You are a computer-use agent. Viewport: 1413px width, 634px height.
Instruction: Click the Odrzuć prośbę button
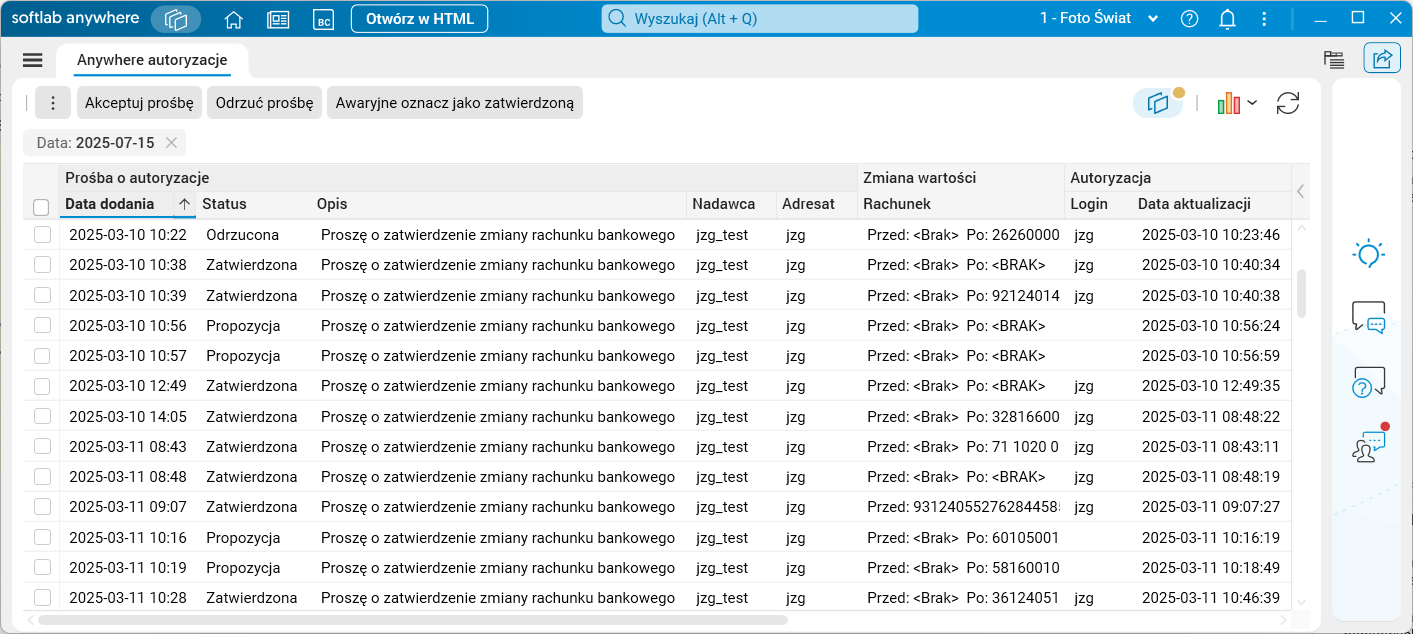pyautogui.click(x=264, y=103)
